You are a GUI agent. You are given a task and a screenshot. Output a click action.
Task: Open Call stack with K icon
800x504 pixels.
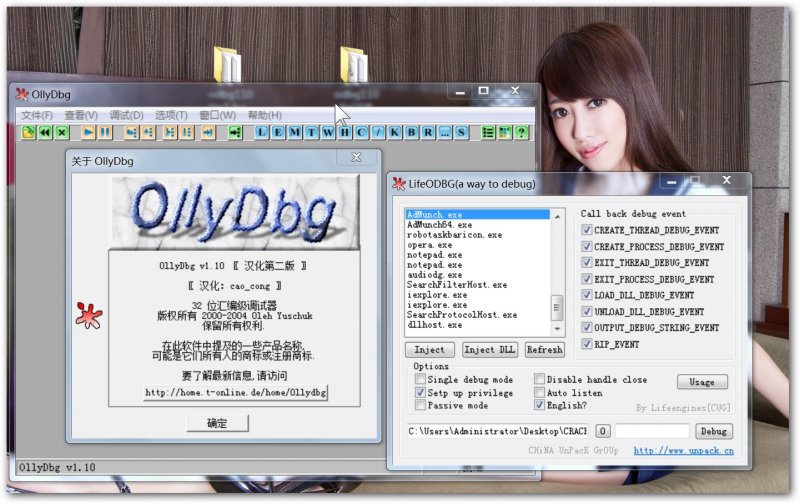(394, 133)
